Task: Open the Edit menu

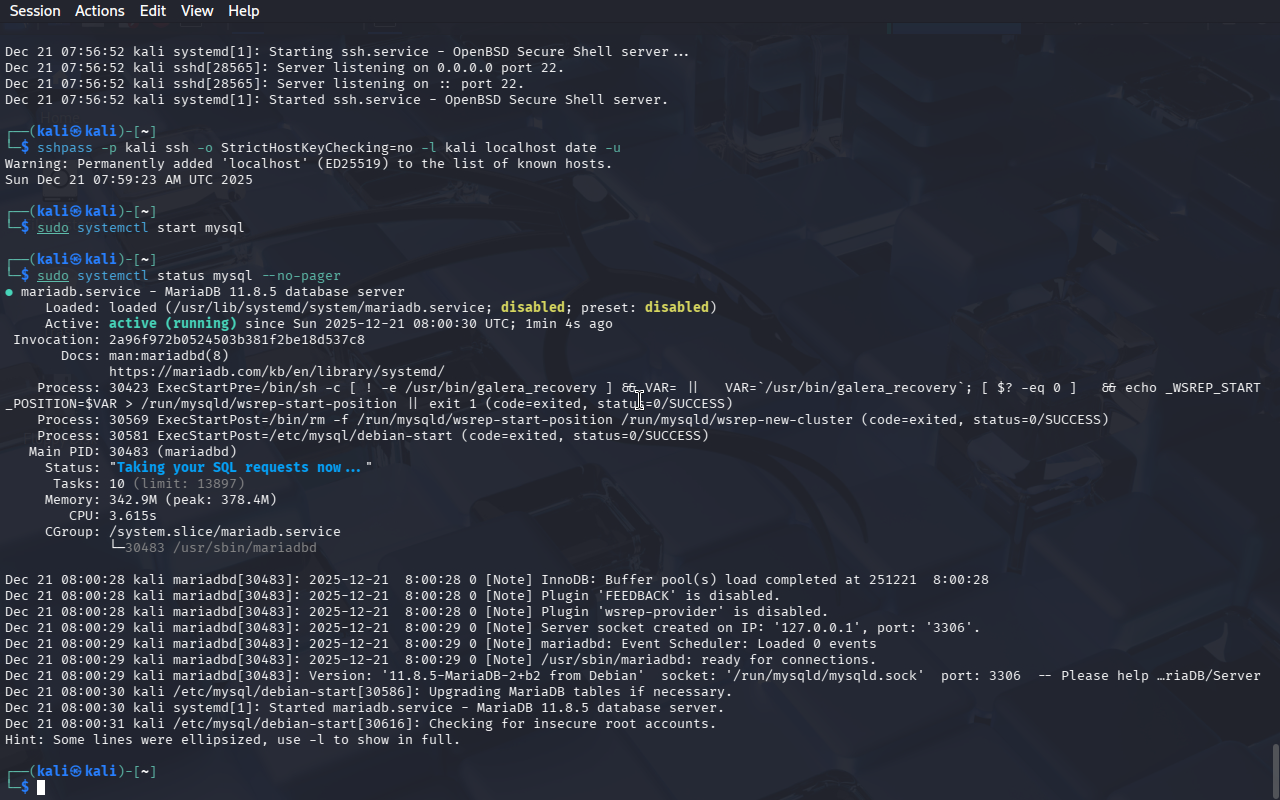Action: coord(153,11)
